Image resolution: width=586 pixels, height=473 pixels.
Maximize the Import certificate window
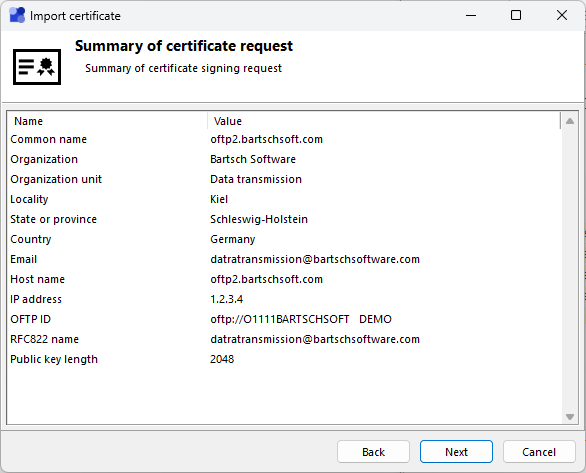[516, 15]
